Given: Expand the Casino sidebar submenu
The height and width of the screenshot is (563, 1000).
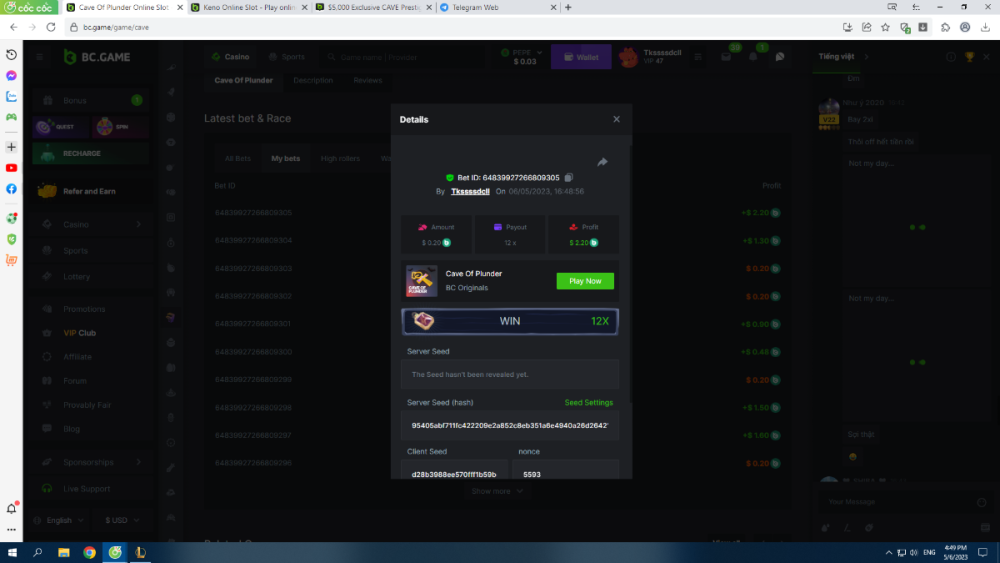Looking at the screenshot, I should pos(138,225).
